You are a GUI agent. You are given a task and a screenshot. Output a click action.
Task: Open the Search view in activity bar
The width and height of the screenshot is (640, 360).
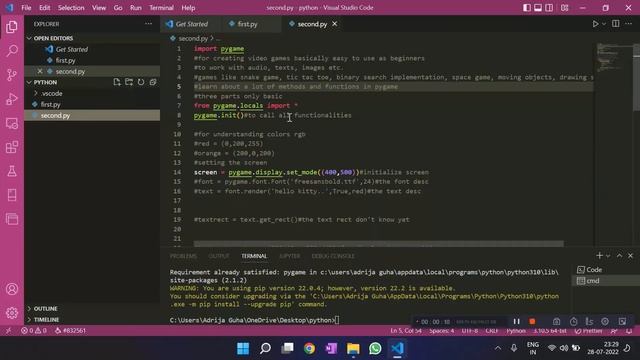tap(12, 51)
